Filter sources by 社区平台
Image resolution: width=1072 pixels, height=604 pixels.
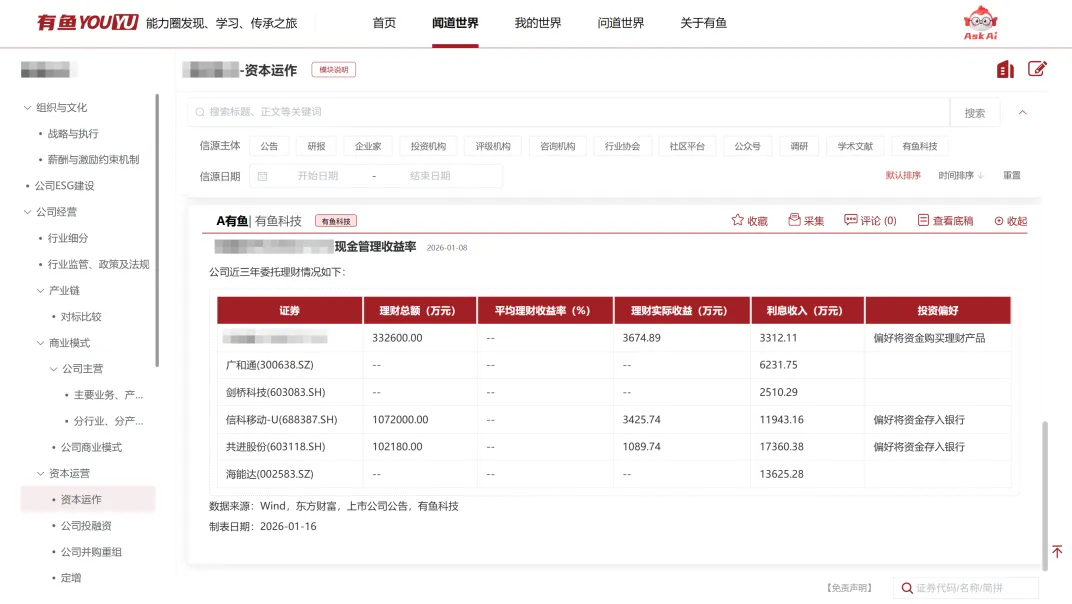[687, 146]
